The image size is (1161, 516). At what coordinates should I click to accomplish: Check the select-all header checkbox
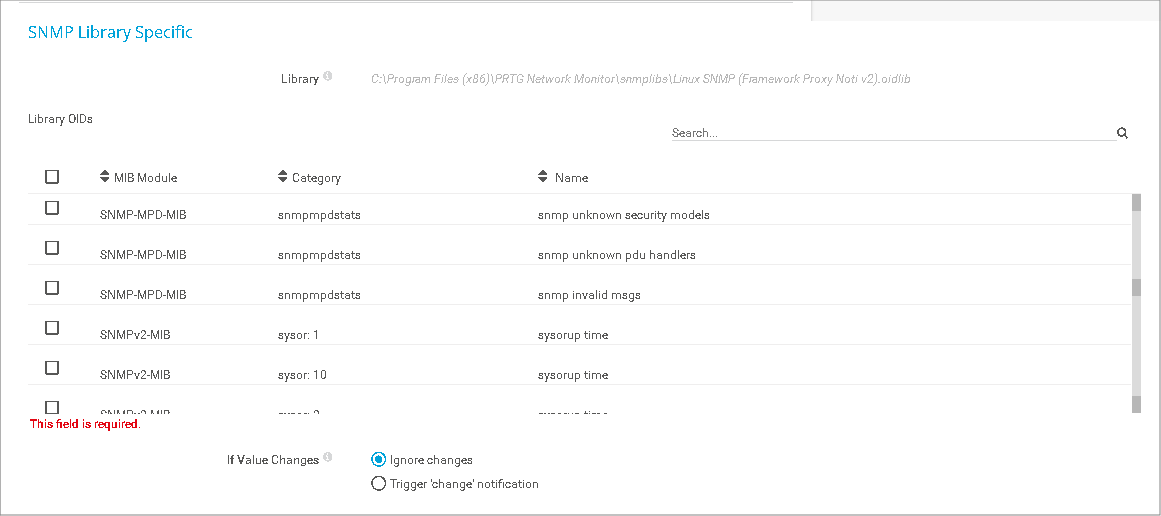point(52,177)
